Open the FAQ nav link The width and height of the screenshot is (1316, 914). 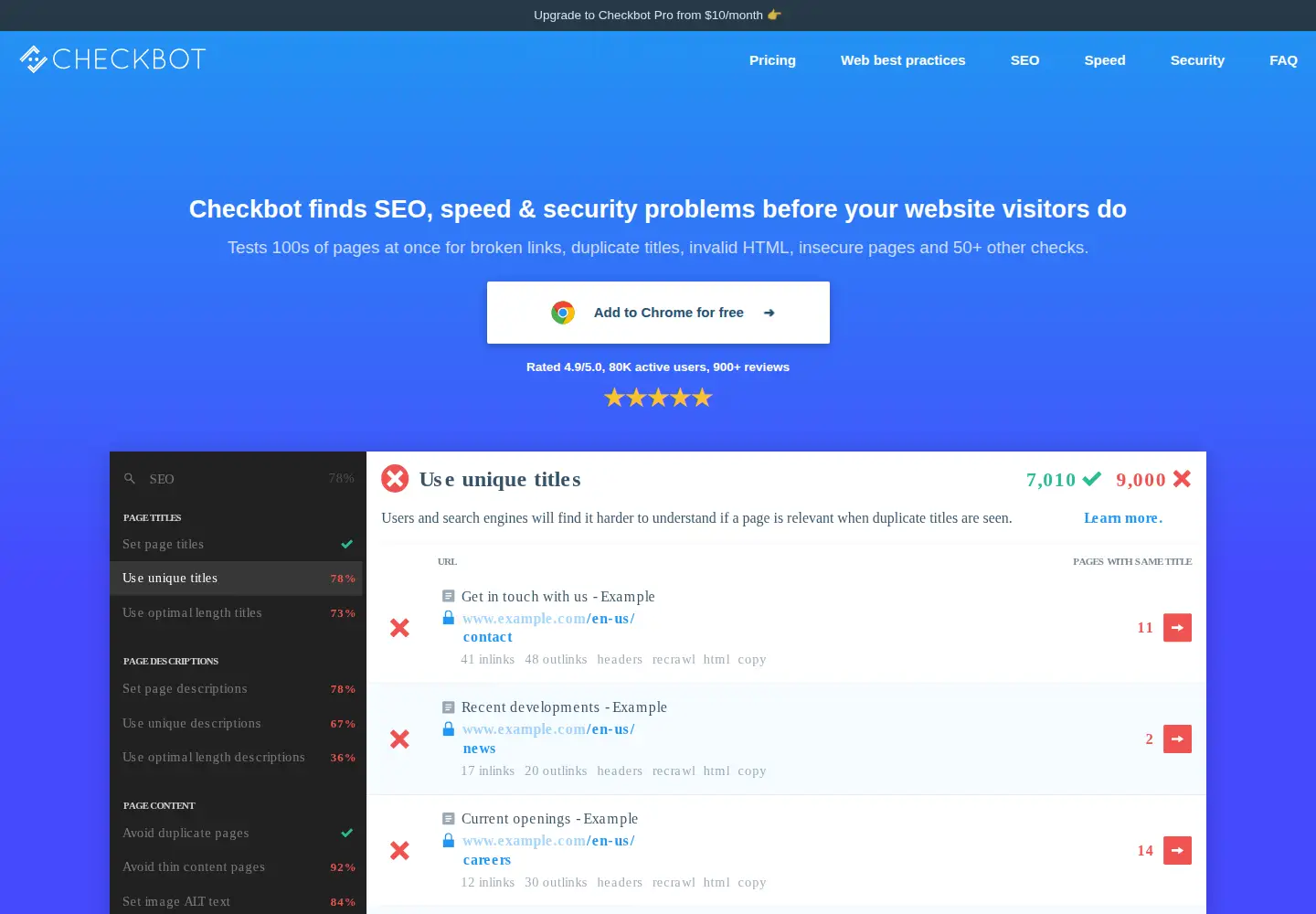point(1283,60)
